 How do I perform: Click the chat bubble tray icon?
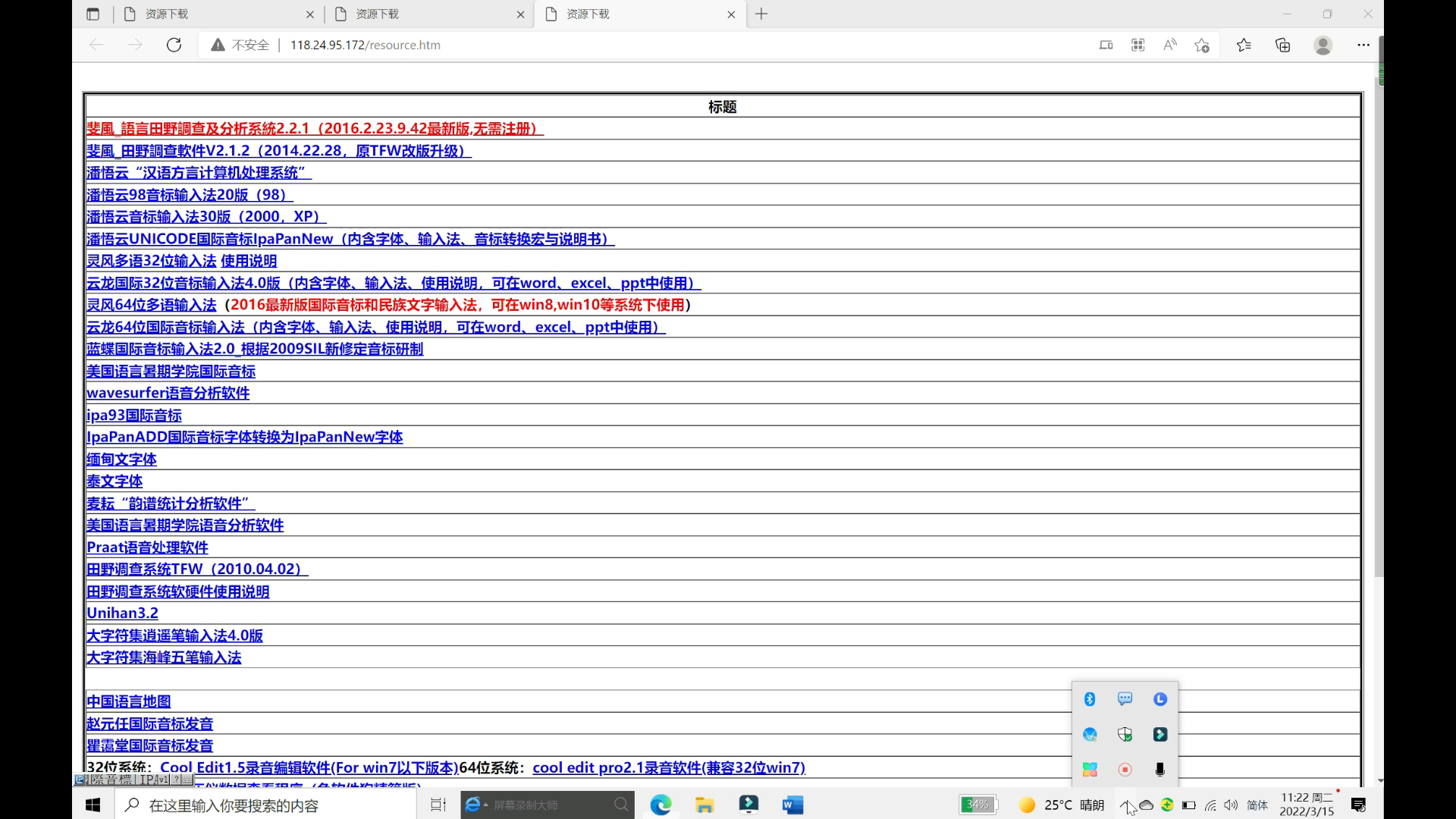click(1125, 699)
